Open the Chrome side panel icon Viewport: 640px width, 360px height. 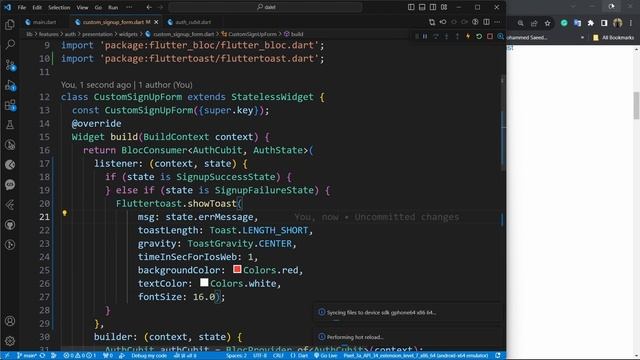604,23
